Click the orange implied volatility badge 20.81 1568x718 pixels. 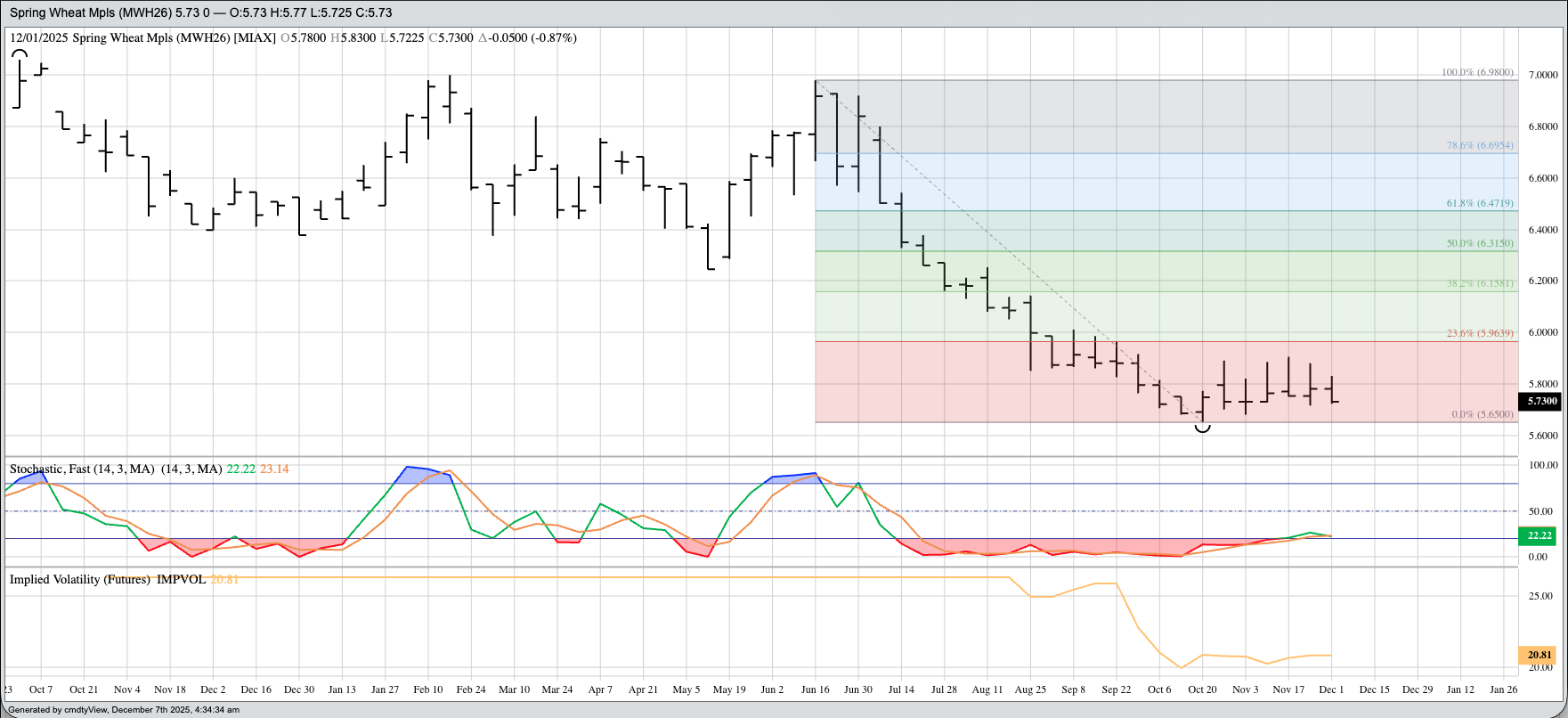1540,655
